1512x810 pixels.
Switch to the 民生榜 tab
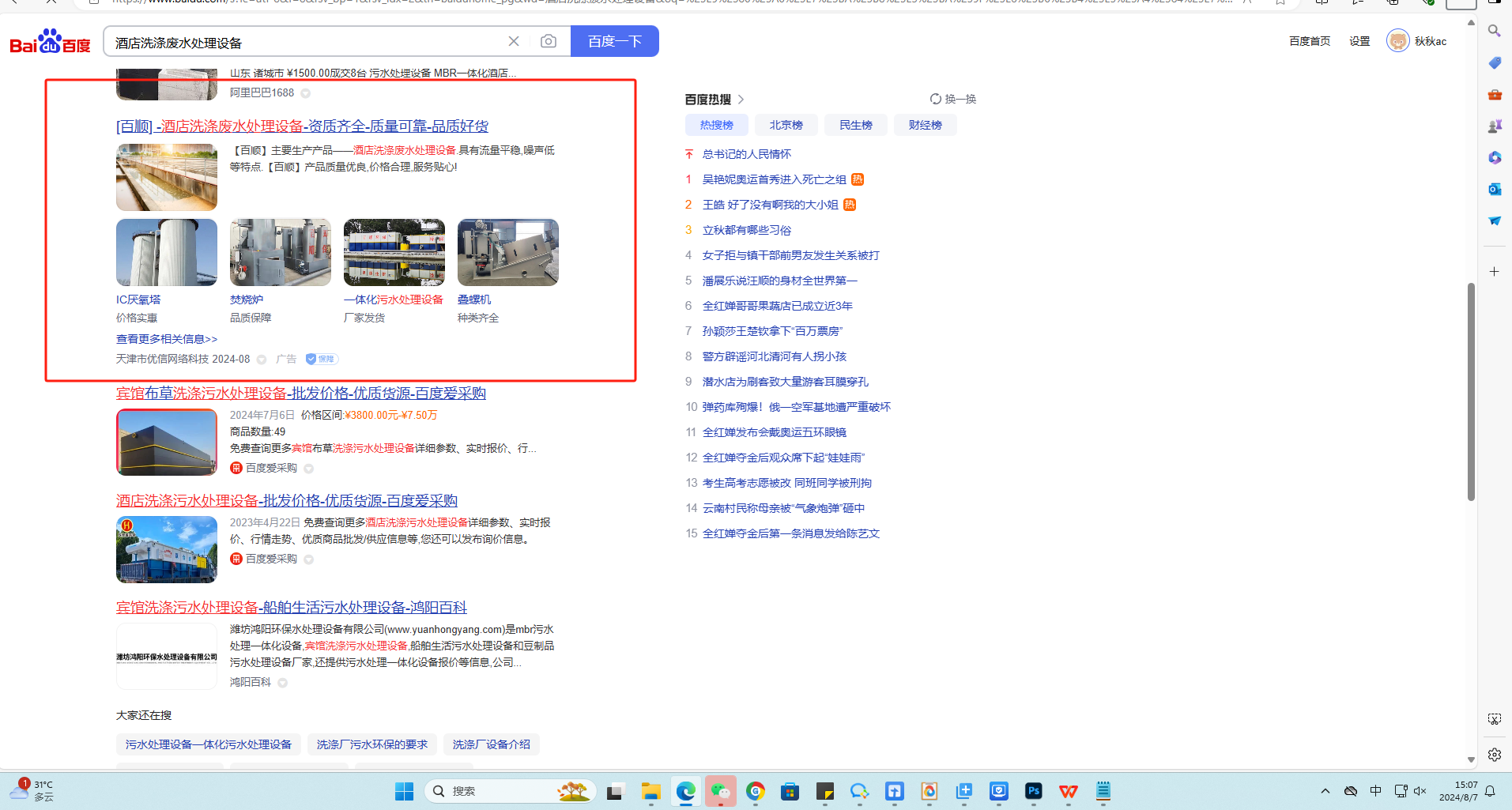click(855, 125)
